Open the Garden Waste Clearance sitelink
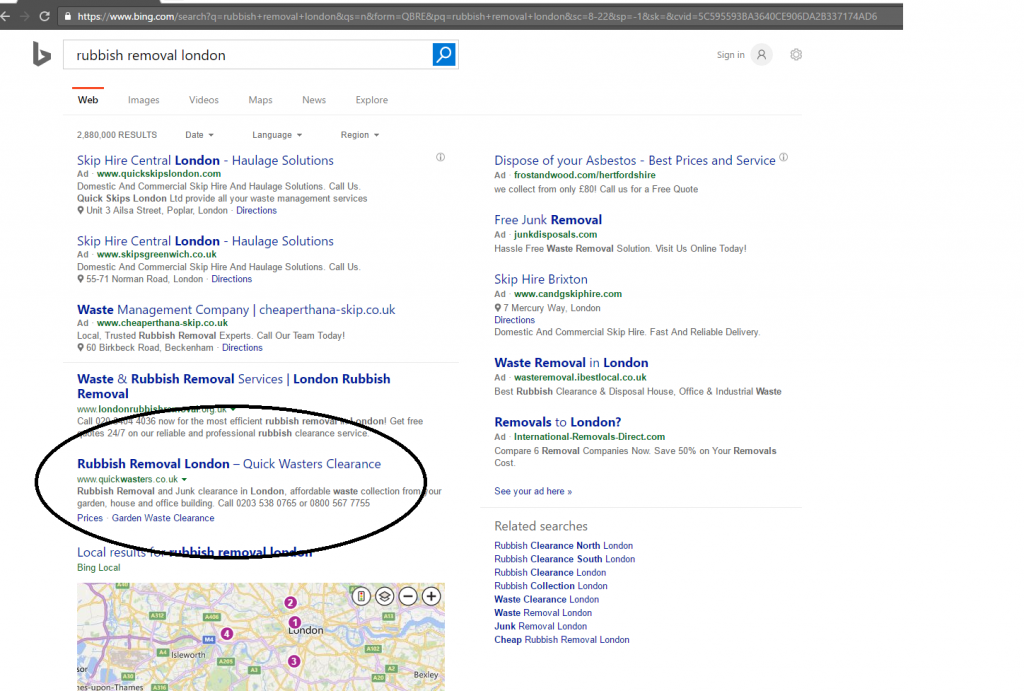 pyautogui.click(x=163, y=518)
